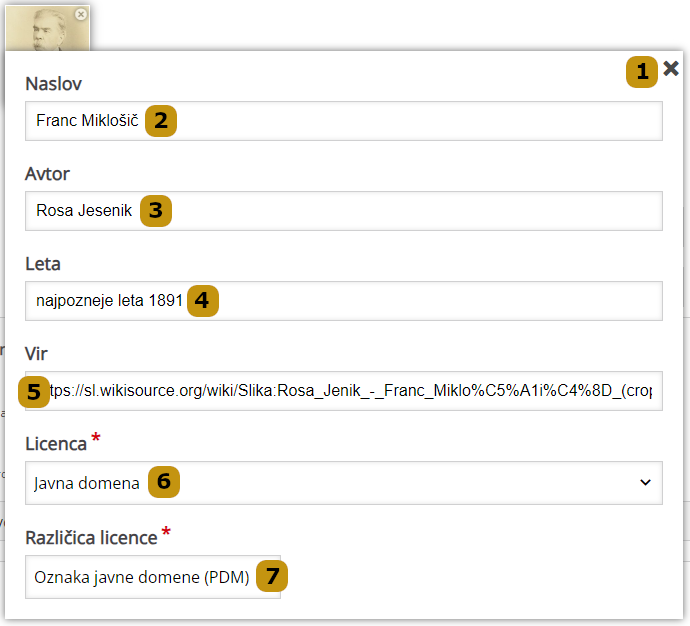Screen dimensions: 690x626
Task: Click the Avtor label
Action: 47,174
